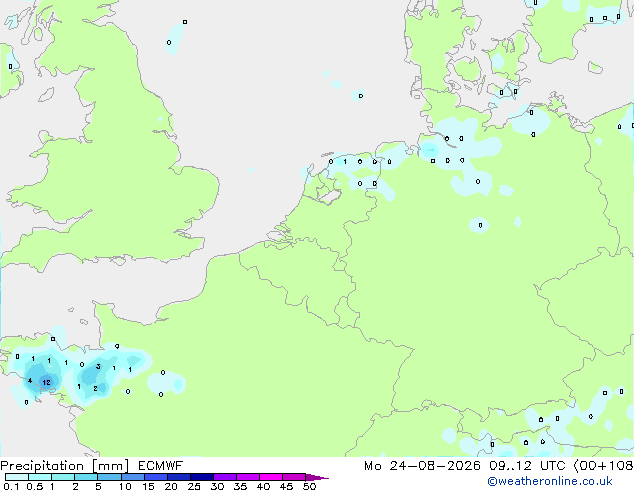Click the weatheronline.co.uk copyright link
The image size is (634, 490).
point(550,481)
